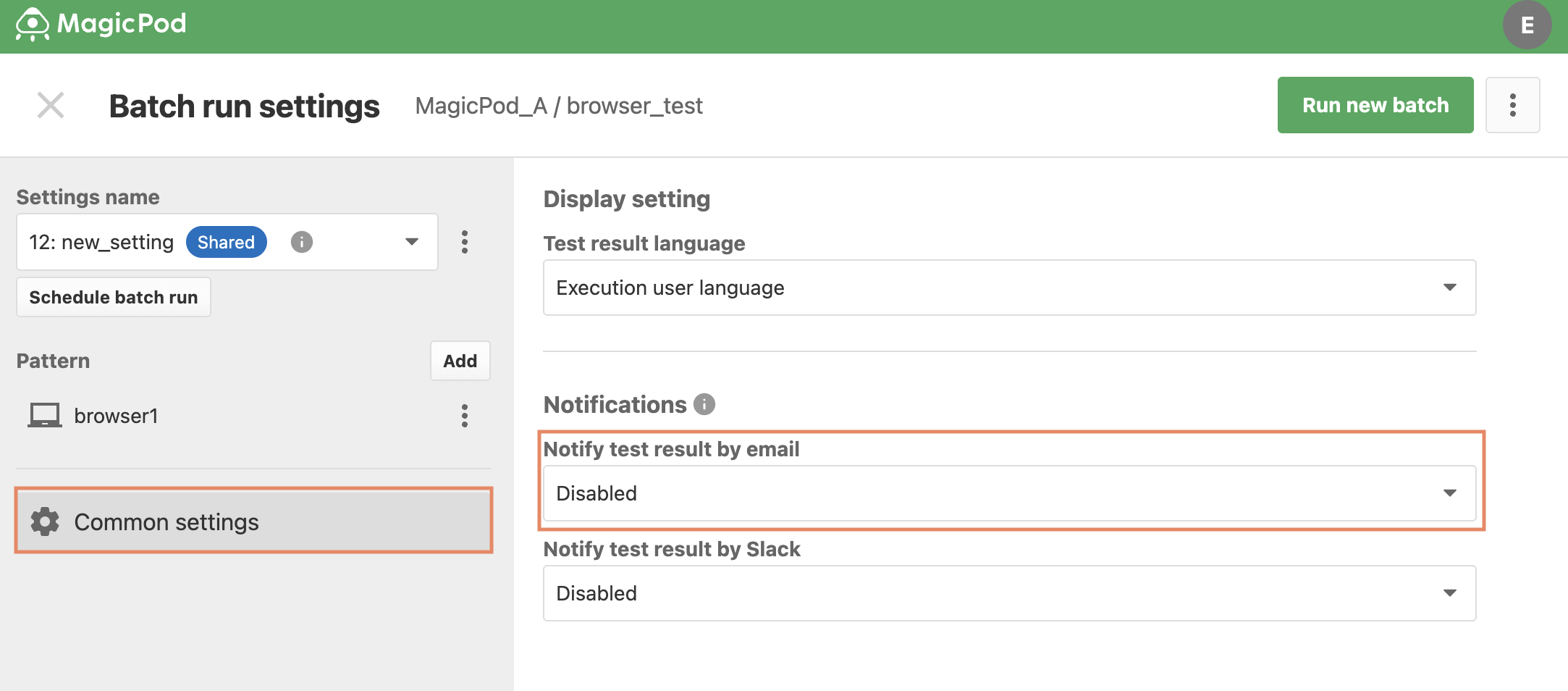Click the MagicPod_A / browser_test breadcrumb

tap(559, 106)
